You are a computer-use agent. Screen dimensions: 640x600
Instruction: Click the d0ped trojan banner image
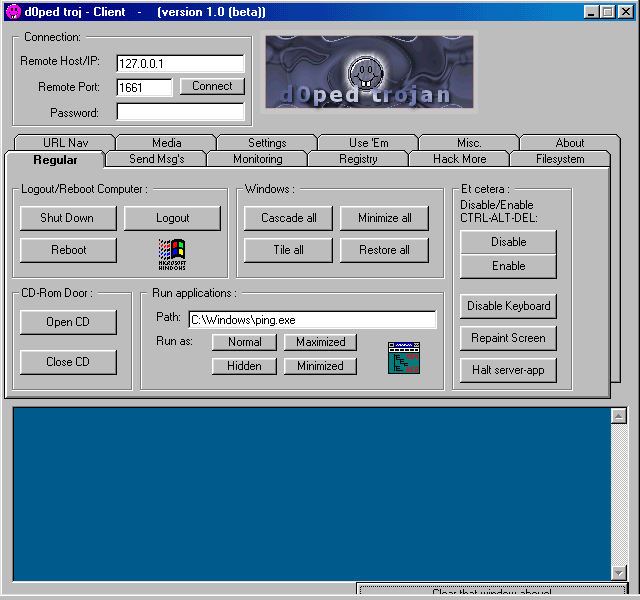tap(369, 72)
